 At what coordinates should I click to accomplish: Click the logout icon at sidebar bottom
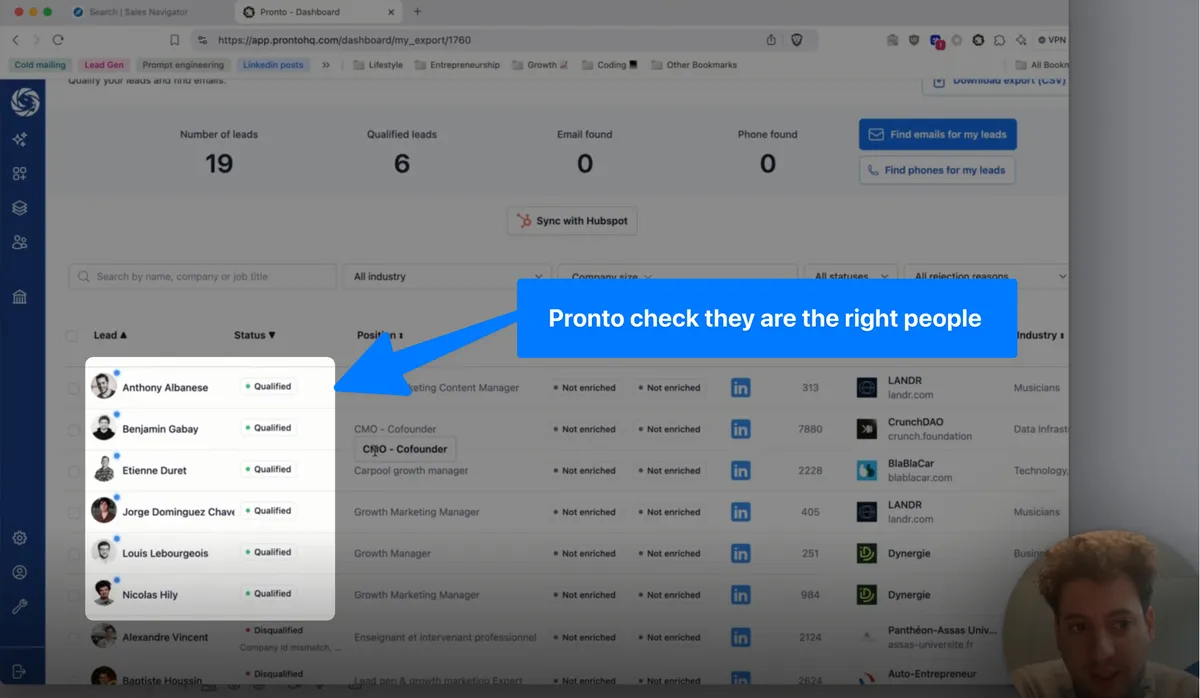(20, 671)
